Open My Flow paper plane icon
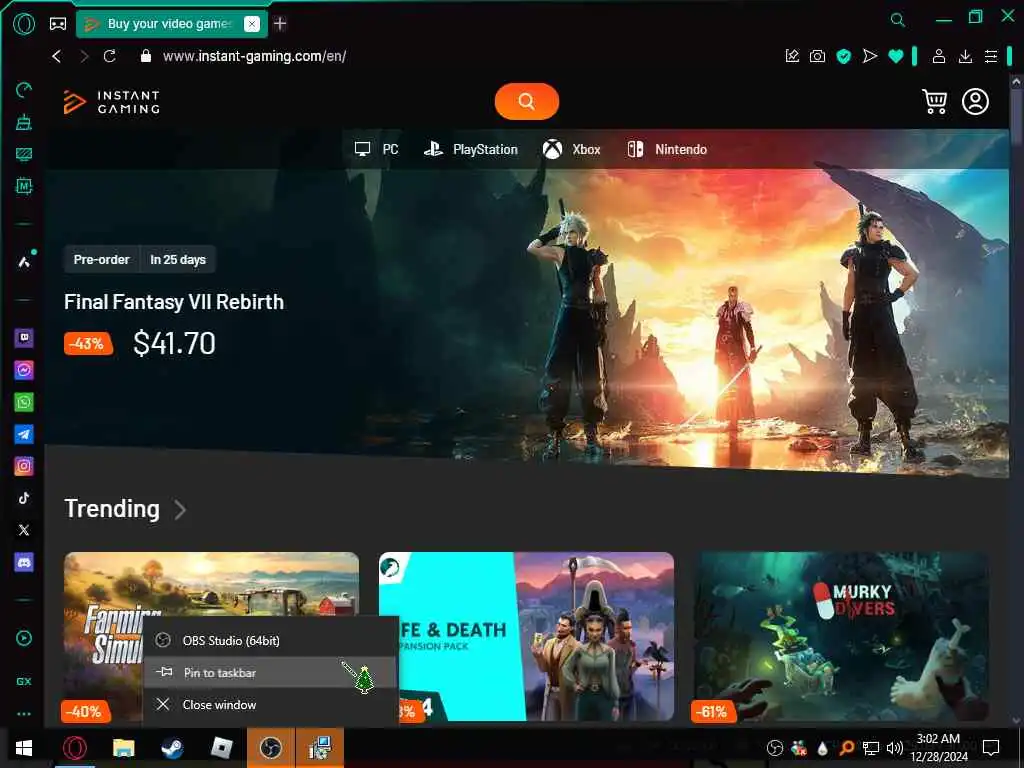 pyautogui.click(x=869, y=56)
